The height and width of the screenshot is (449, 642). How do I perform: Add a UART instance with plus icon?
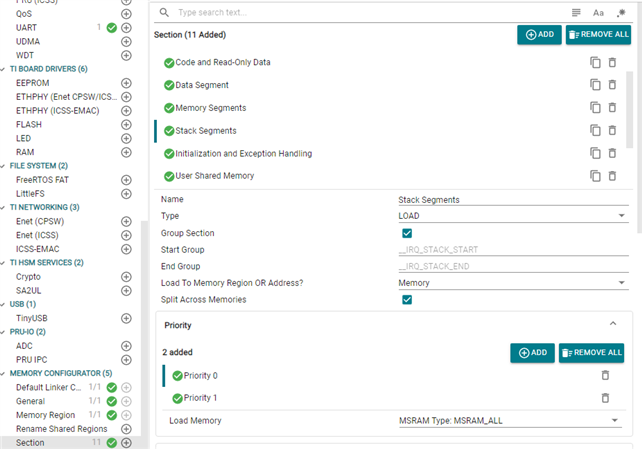126,28
